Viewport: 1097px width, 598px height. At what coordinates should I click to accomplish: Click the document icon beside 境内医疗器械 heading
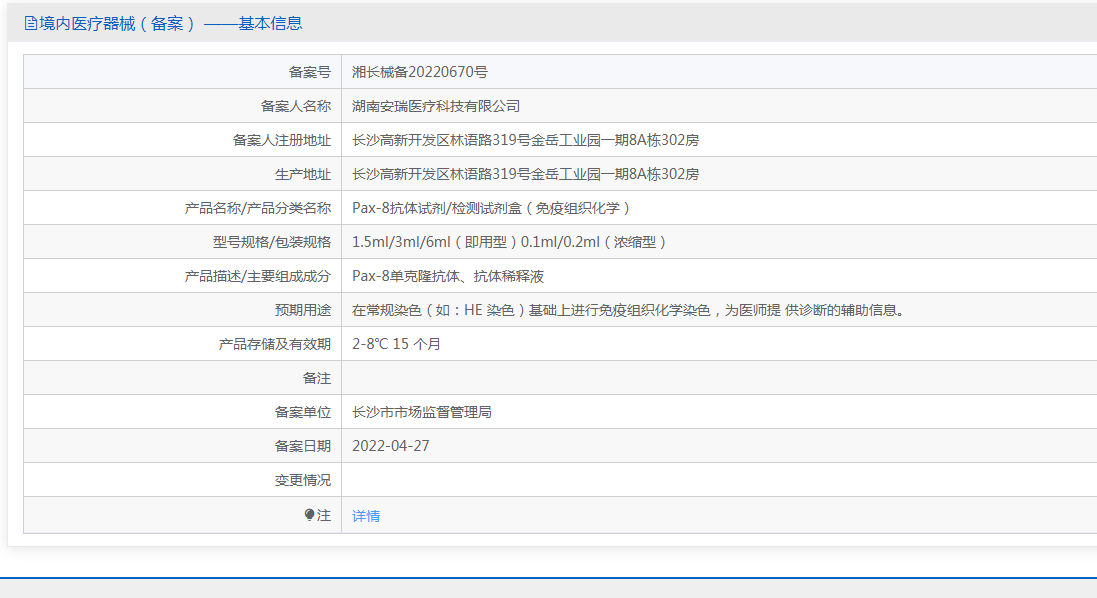(x=31, y=24)
